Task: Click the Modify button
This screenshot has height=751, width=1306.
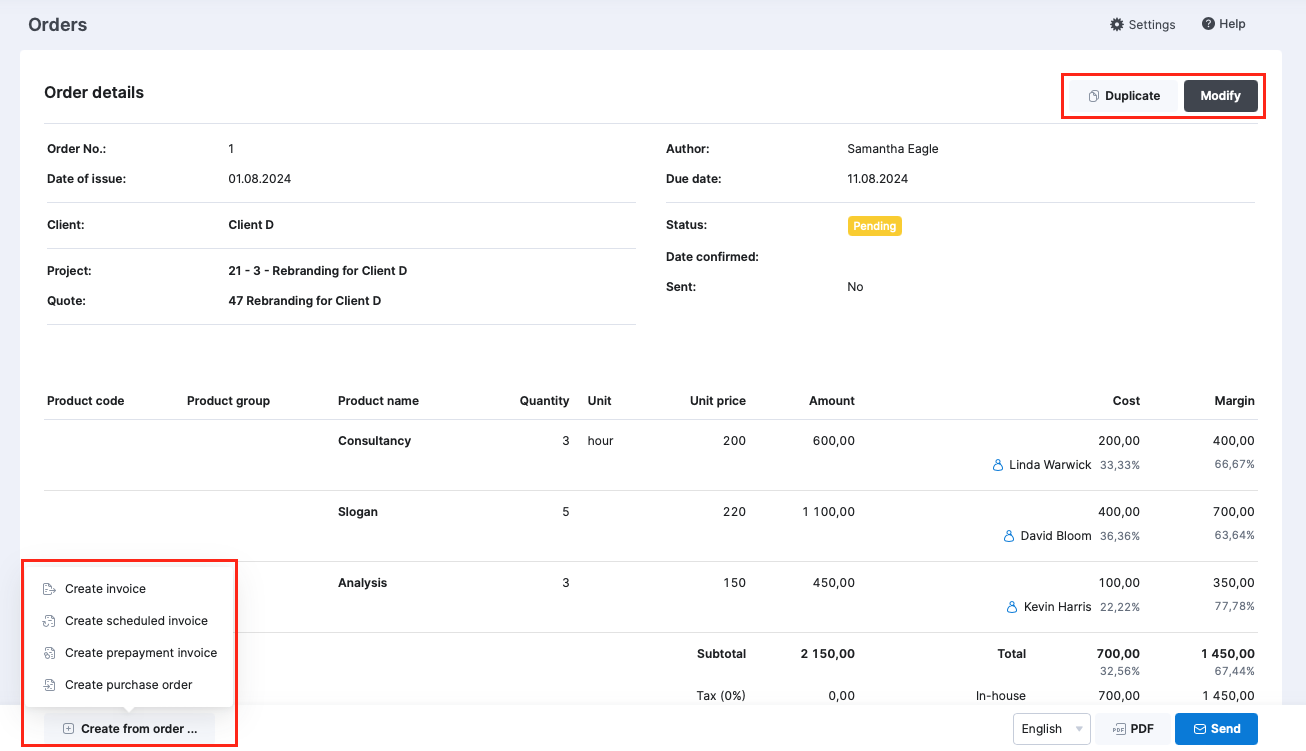Action: coord(1220,96)
